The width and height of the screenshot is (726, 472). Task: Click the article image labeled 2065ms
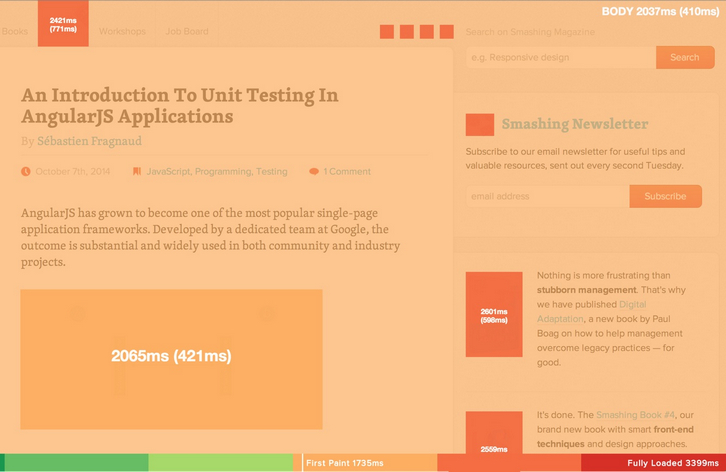point(171,358)
